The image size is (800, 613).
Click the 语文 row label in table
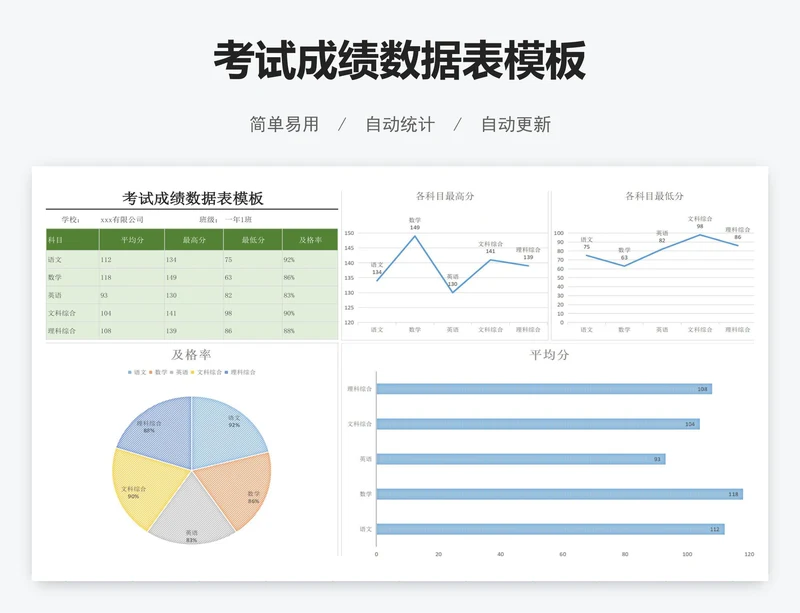coord(55,260)
